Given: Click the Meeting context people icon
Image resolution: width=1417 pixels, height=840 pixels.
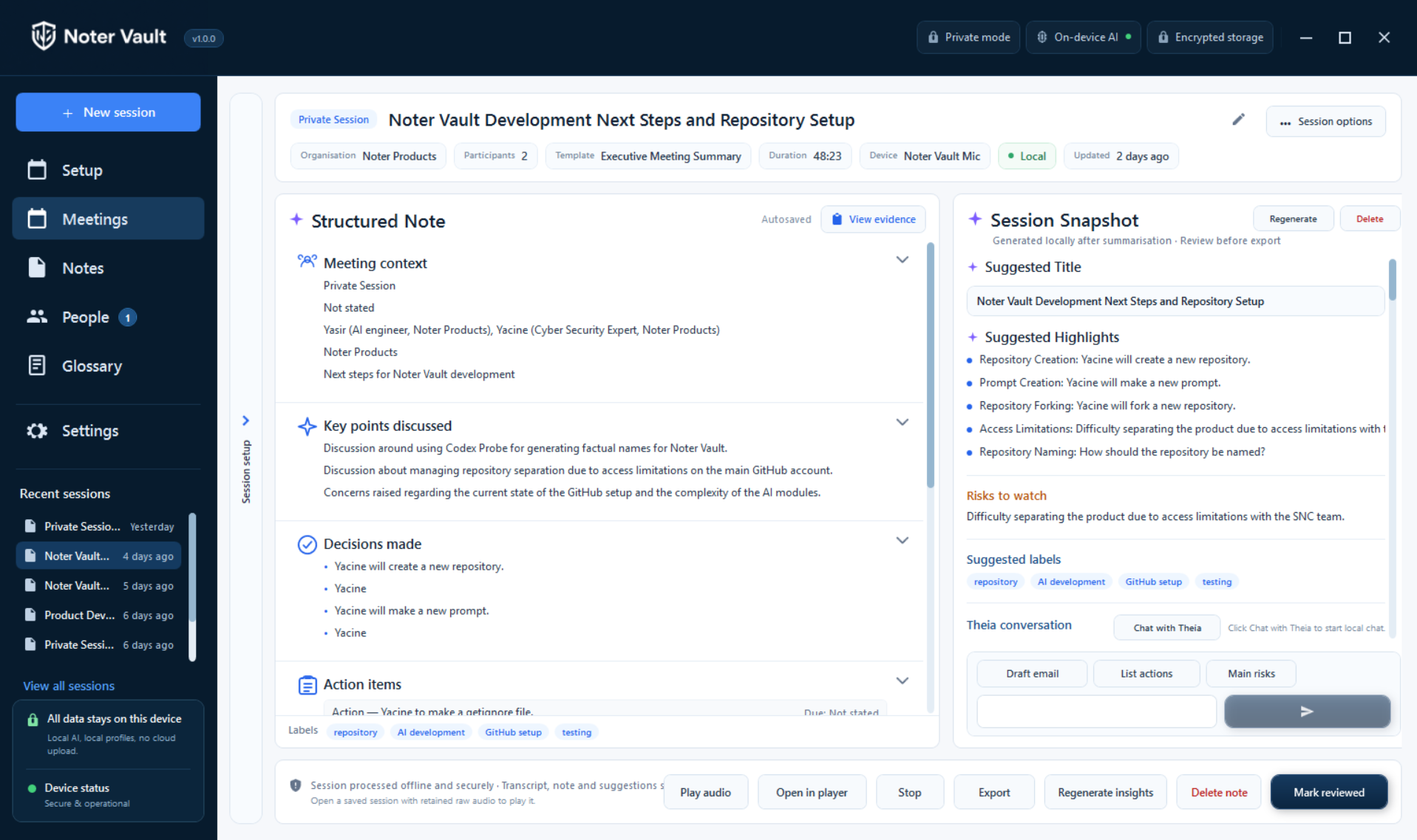Looking at the screenshot, I should [x=307, y=262].
